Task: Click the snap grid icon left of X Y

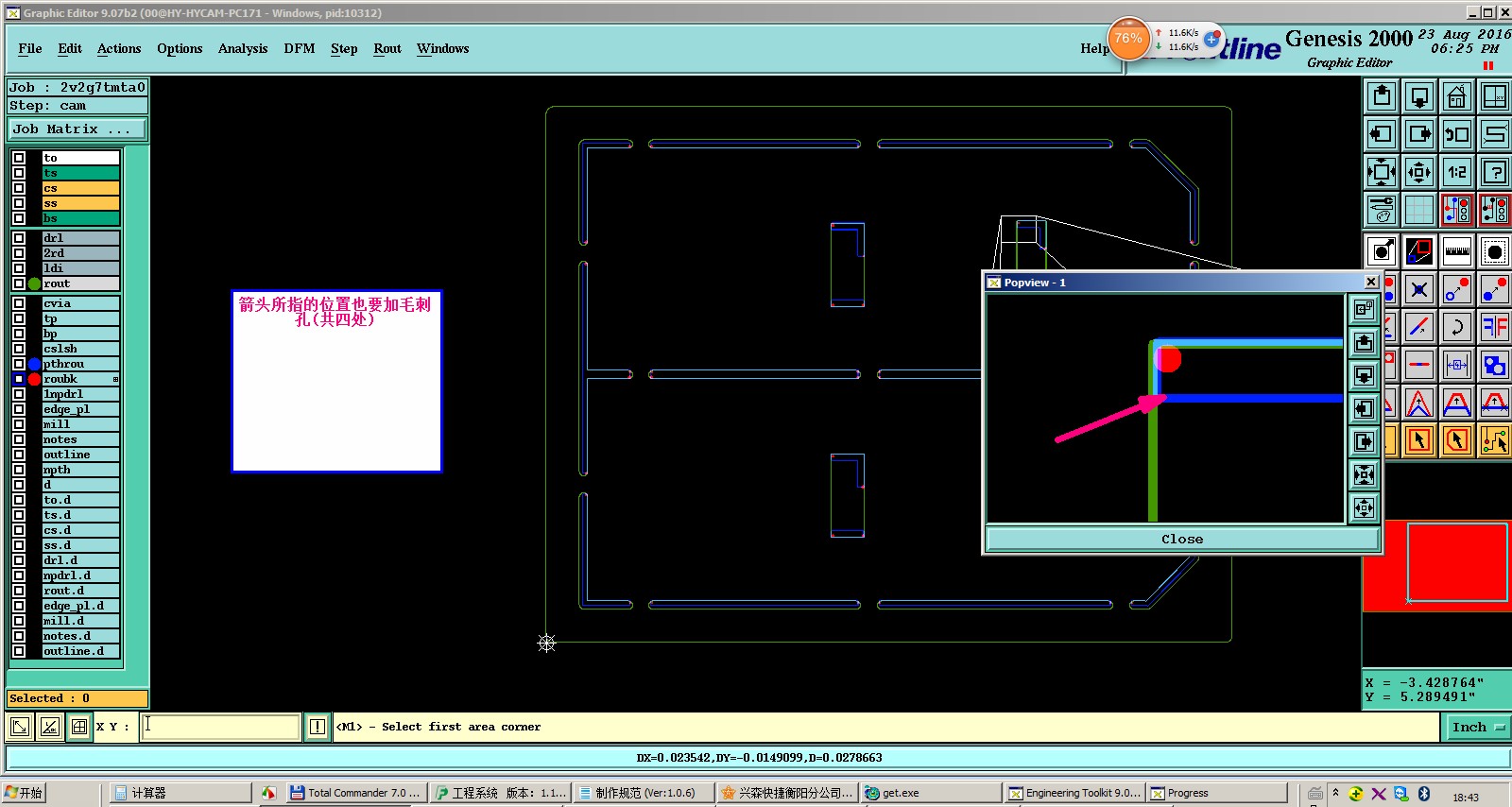Action: click(79, 727)
